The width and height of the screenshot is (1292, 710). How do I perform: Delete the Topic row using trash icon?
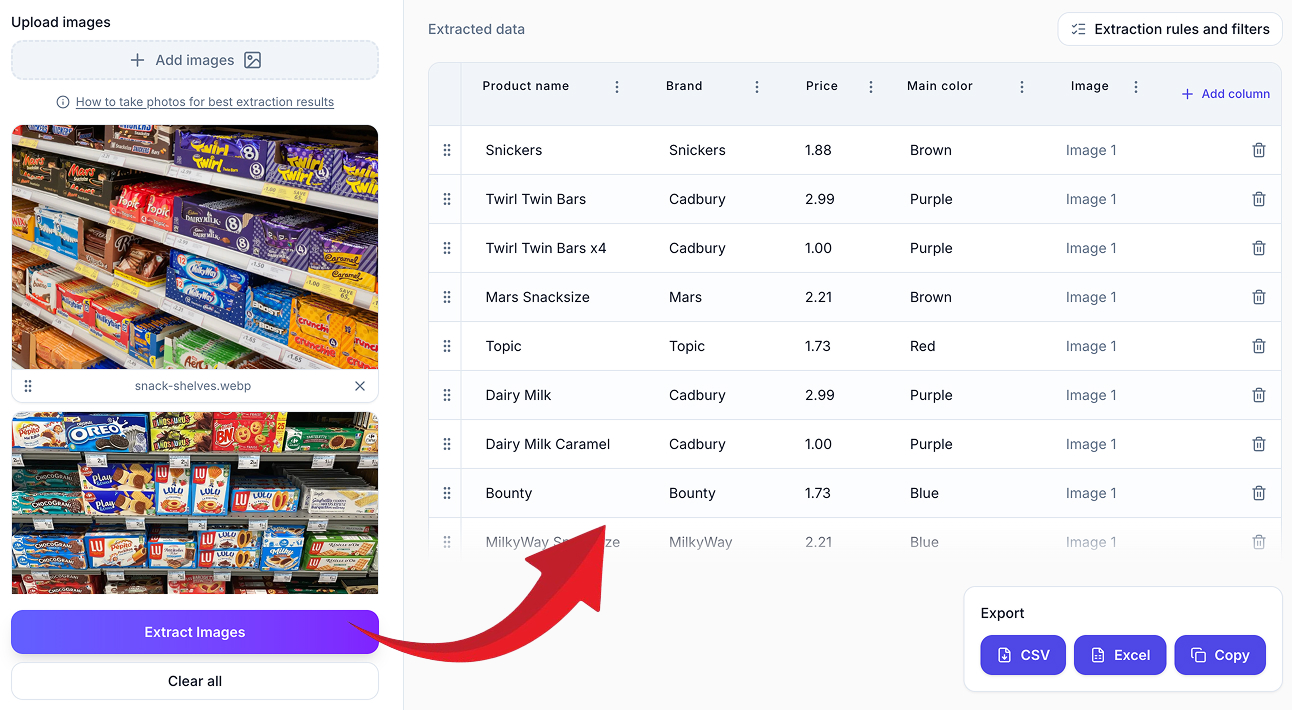point(1258,346)
